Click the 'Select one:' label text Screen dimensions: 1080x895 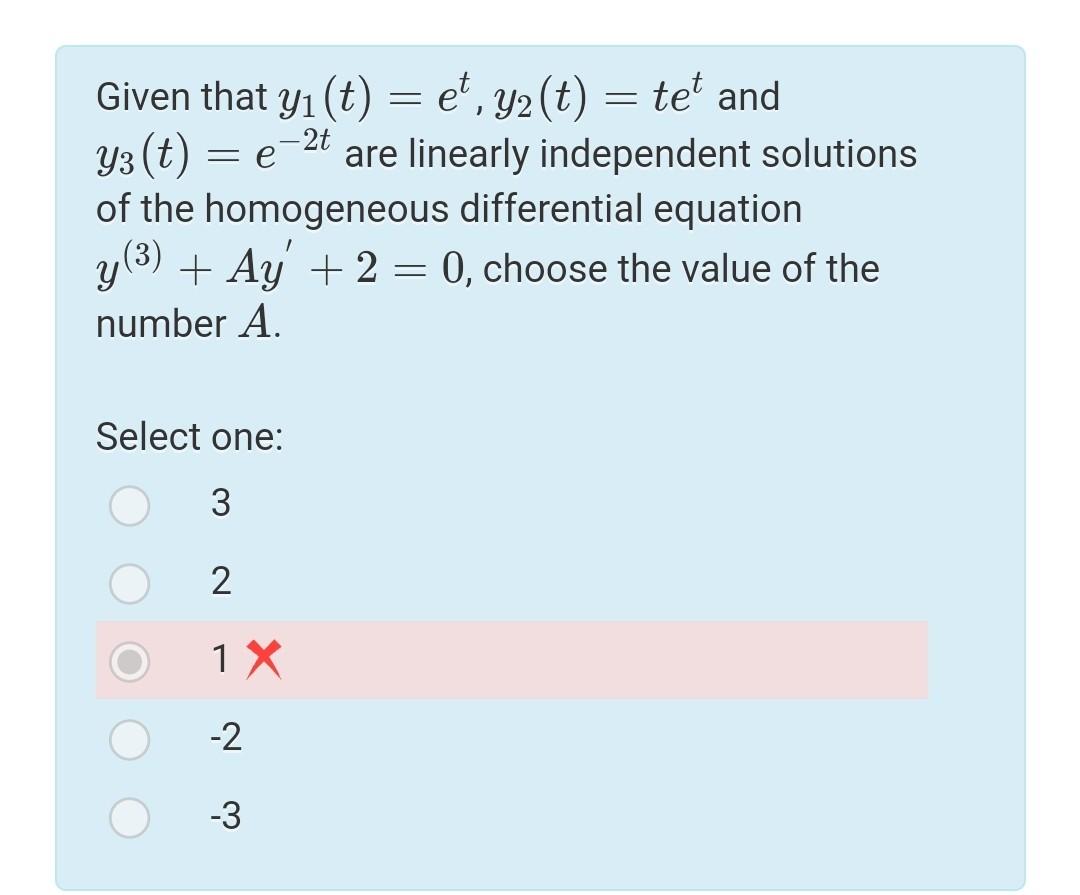pyautogui.click(x=188, y=437)
